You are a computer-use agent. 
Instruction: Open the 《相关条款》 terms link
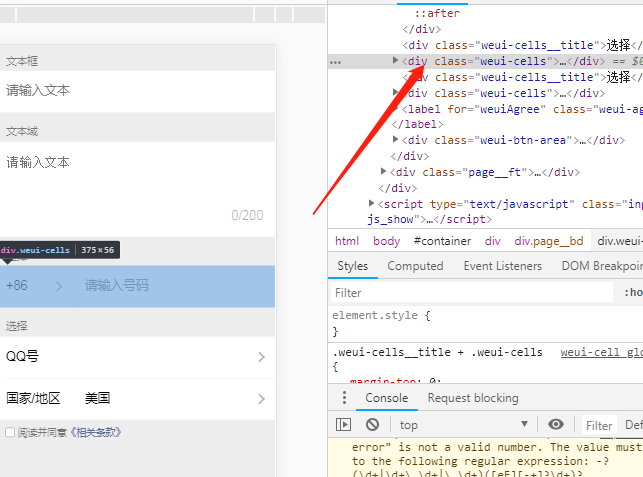(x=96, y=432)
